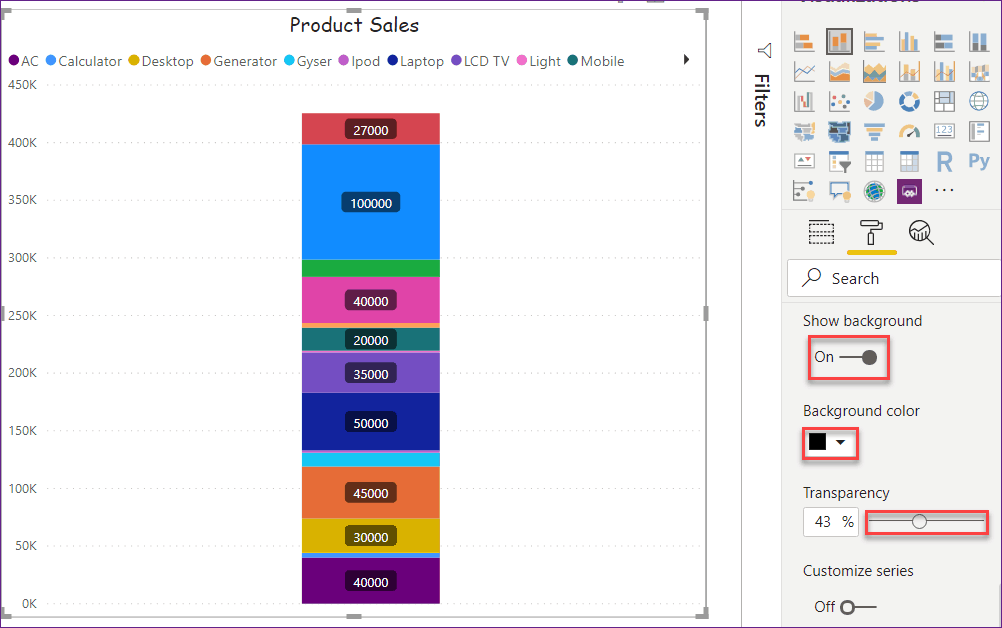Select the R script visual

944,161
